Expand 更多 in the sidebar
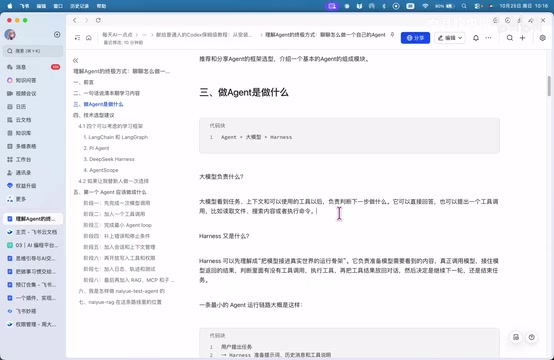 tap(33, 199)
